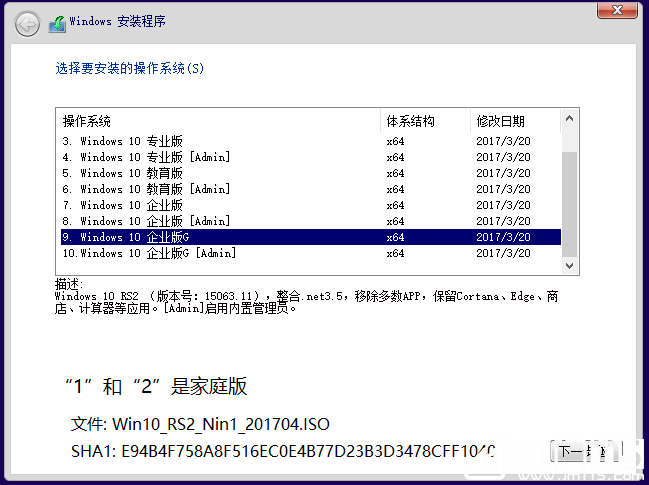The height and width of the screenshot is (485, 649).
Task: Click the 体系结构 column header
Action: (x=425, y=121)
